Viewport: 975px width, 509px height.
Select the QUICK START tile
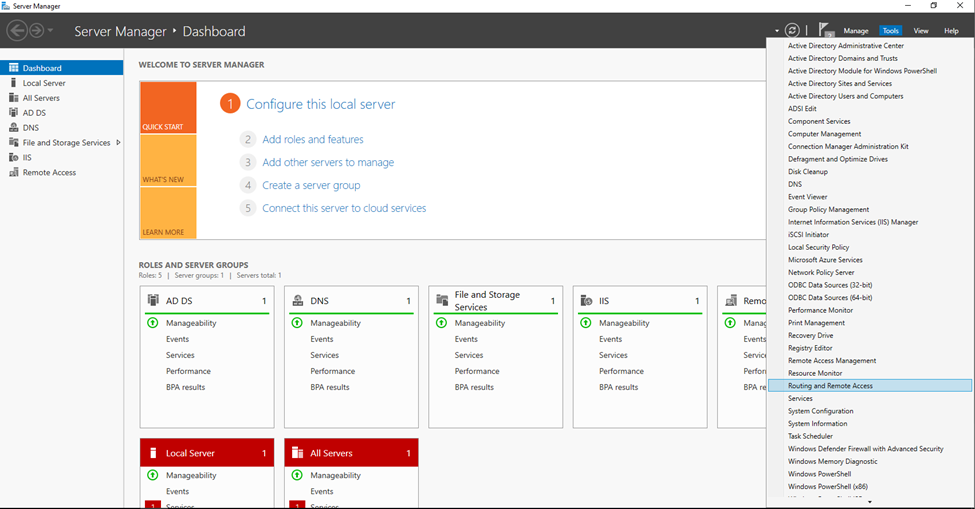pyautogui.click(x=168, y=108)
